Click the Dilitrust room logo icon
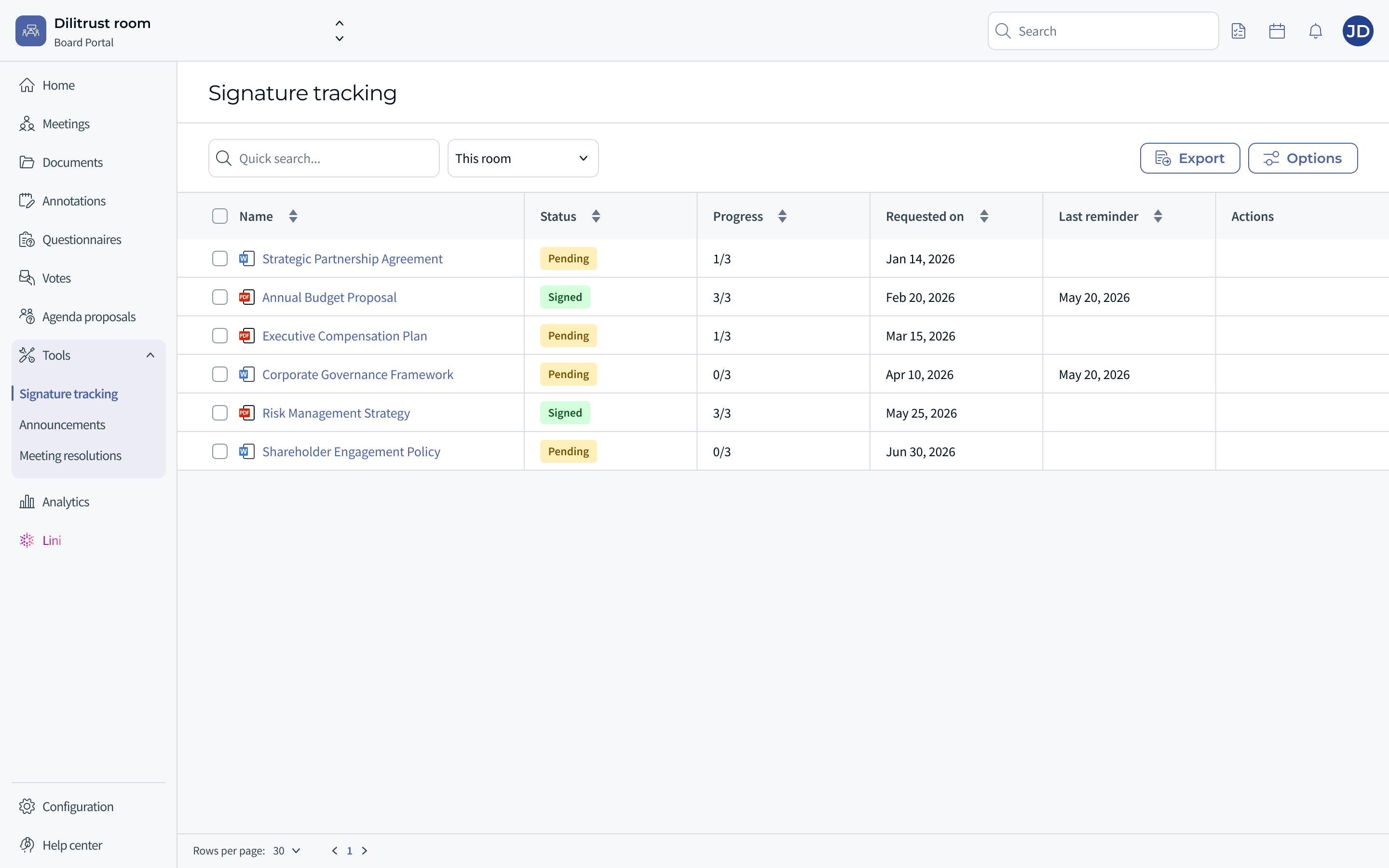The image size is (1389, 868). (30, 31)
